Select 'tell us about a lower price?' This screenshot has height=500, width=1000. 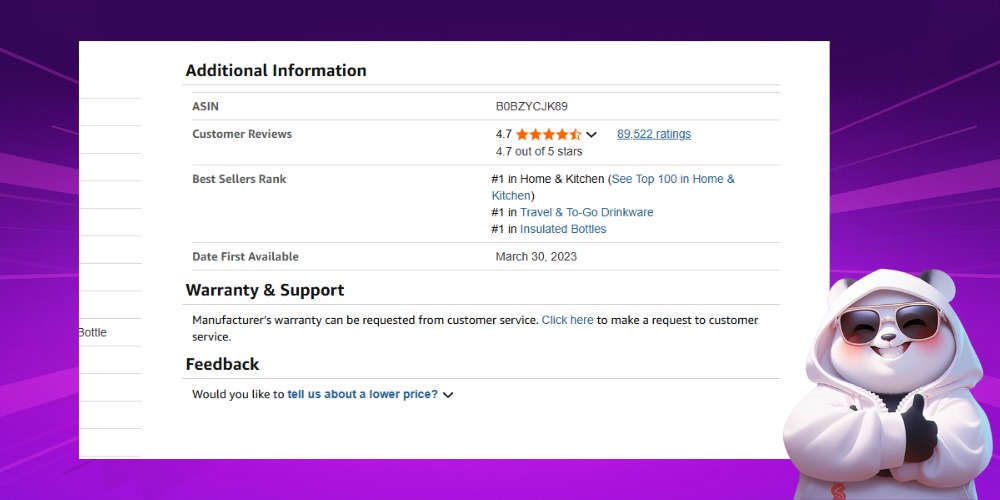point(362,394)
